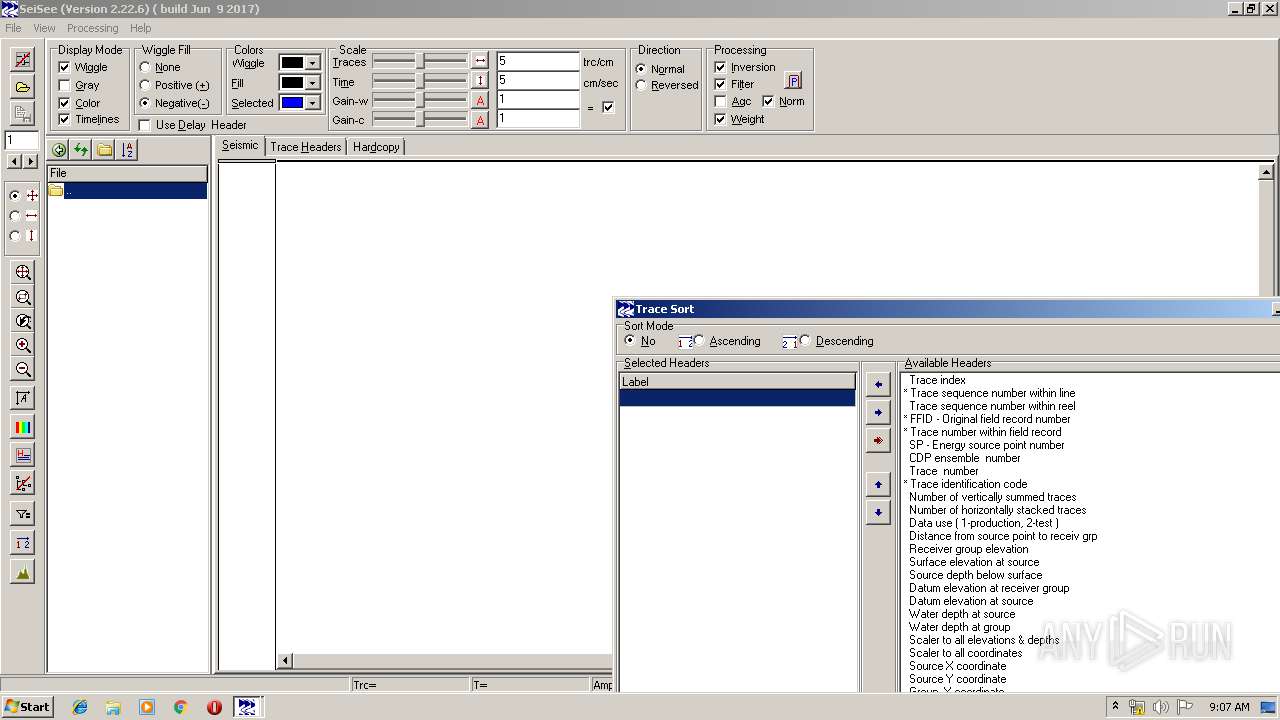Click the rainbow color palette icon

coord(23,427)
